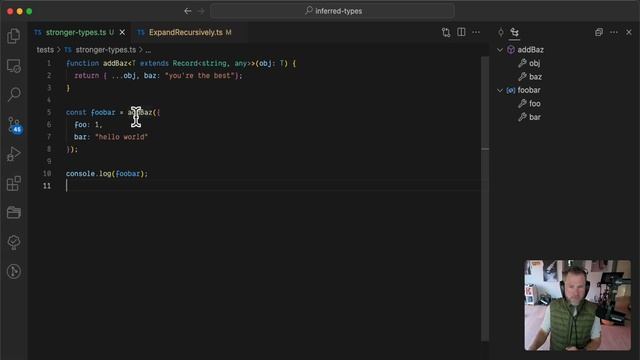Image resolution: width=640 pixels, height=360 pixels.
Task: Click line number 5 in the gutter
Action: click(x=49, y=112)
